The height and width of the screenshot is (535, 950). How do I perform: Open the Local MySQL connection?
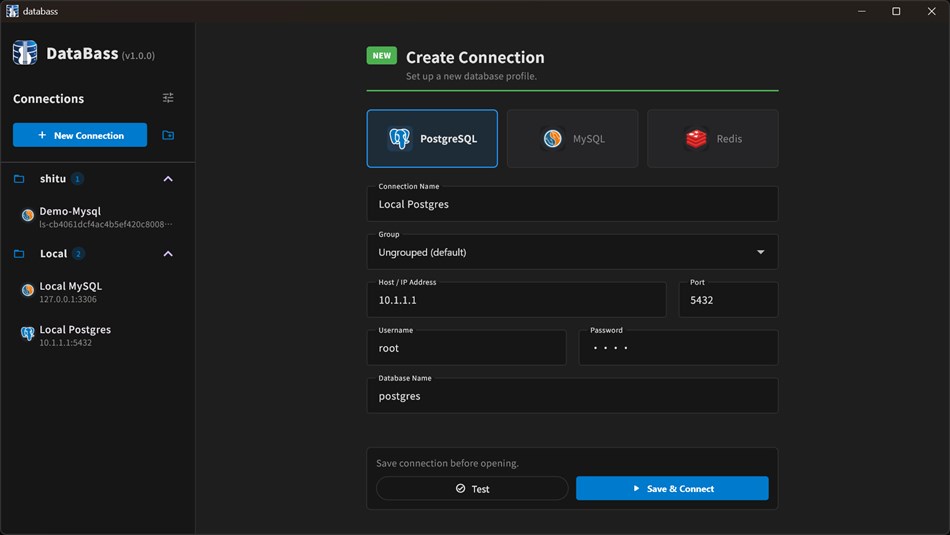click(97, 291)
